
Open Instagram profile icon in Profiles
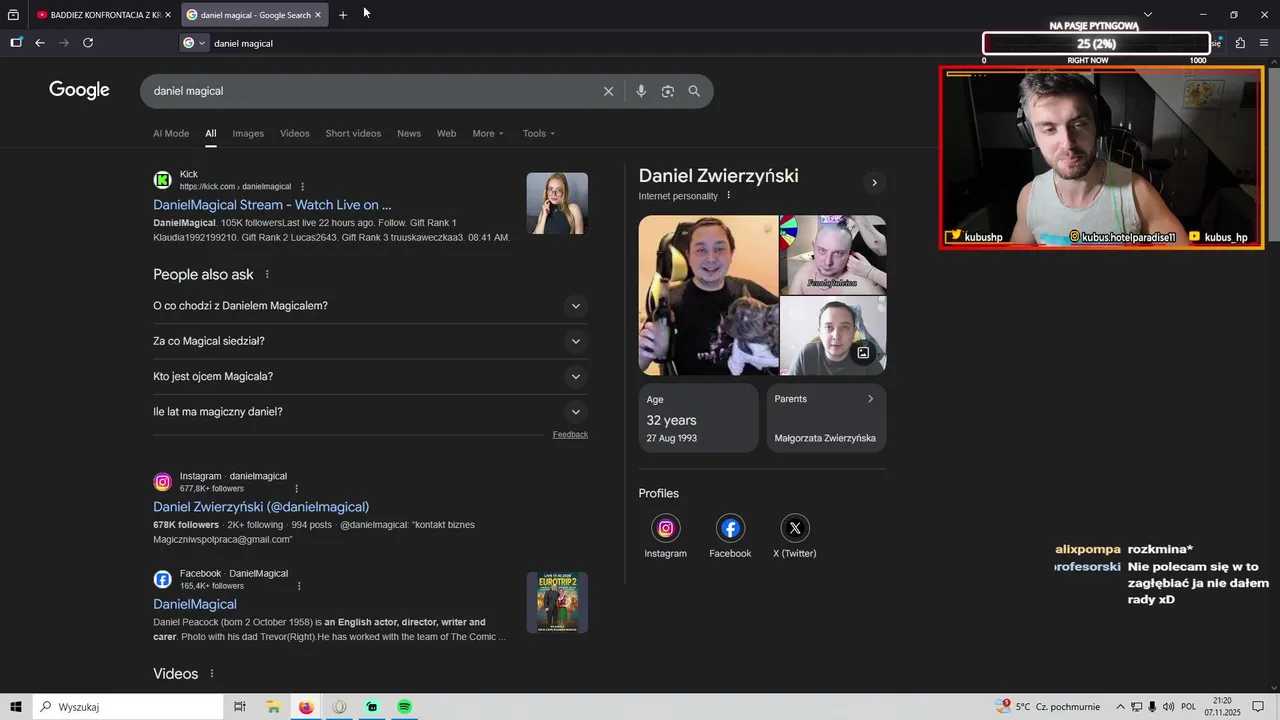tap(666, 528)
